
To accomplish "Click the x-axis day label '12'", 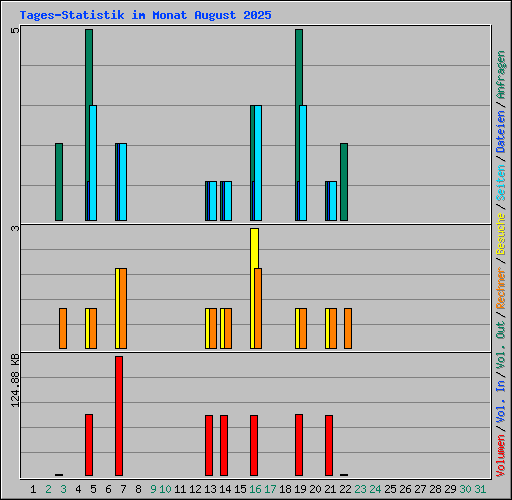I will (x=195, y=489).
